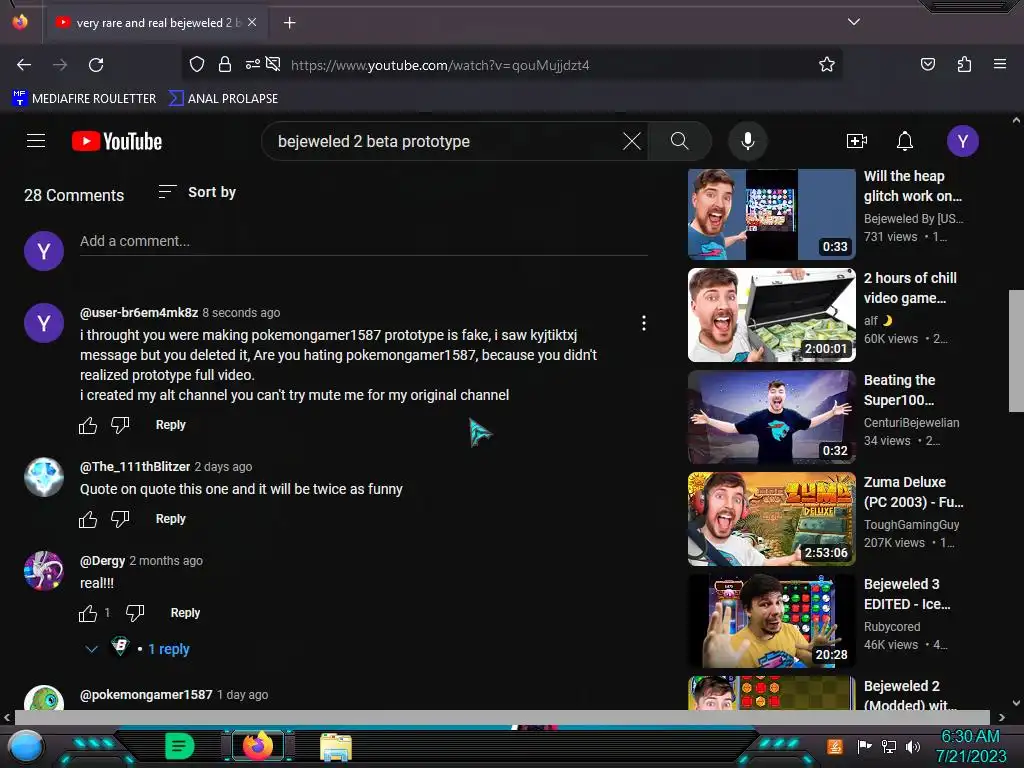
Task: Open a new browser tab
Action: coord(289,23)
